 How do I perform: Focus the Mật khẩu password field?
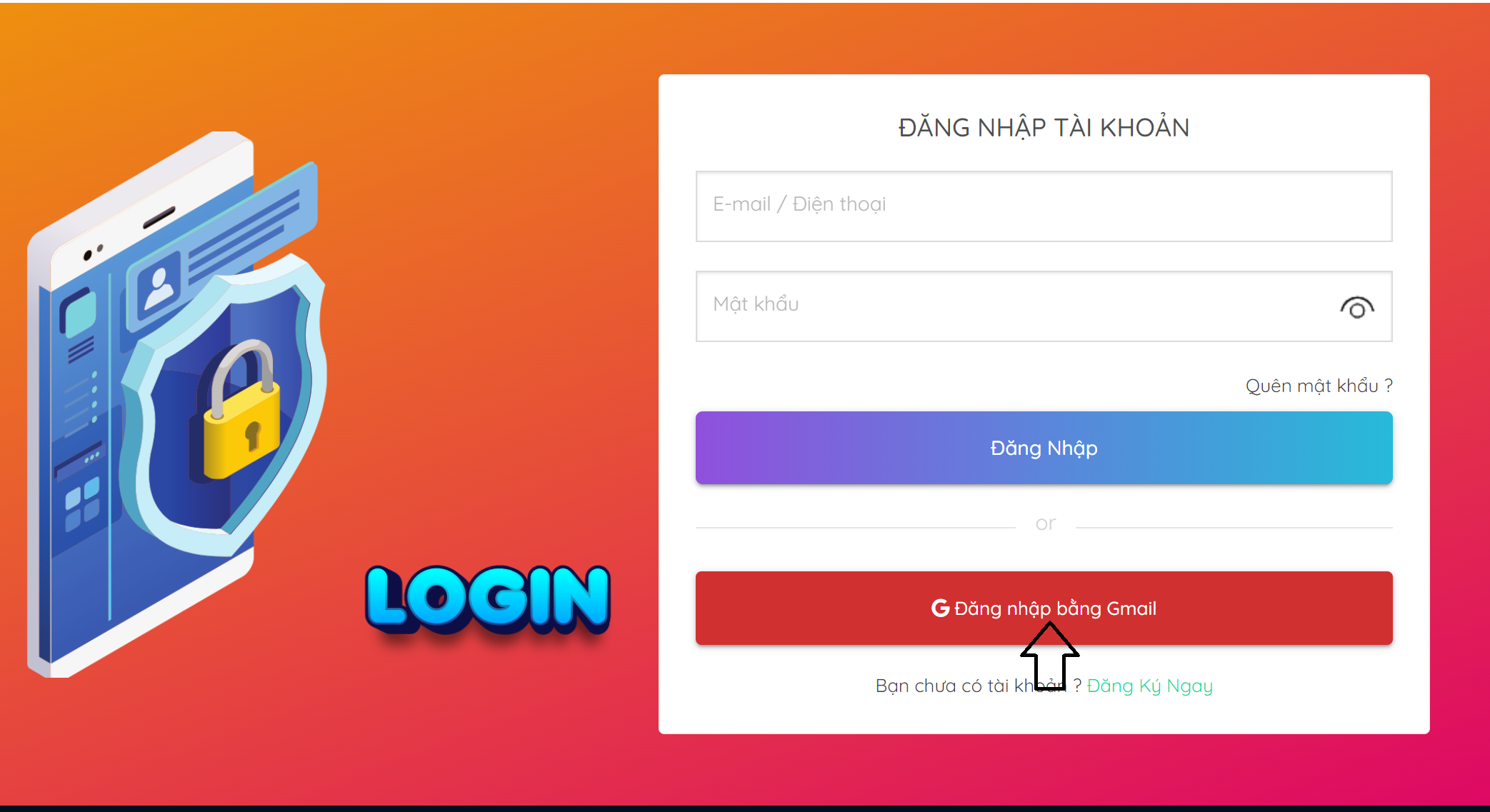(x=1044, y=306)
